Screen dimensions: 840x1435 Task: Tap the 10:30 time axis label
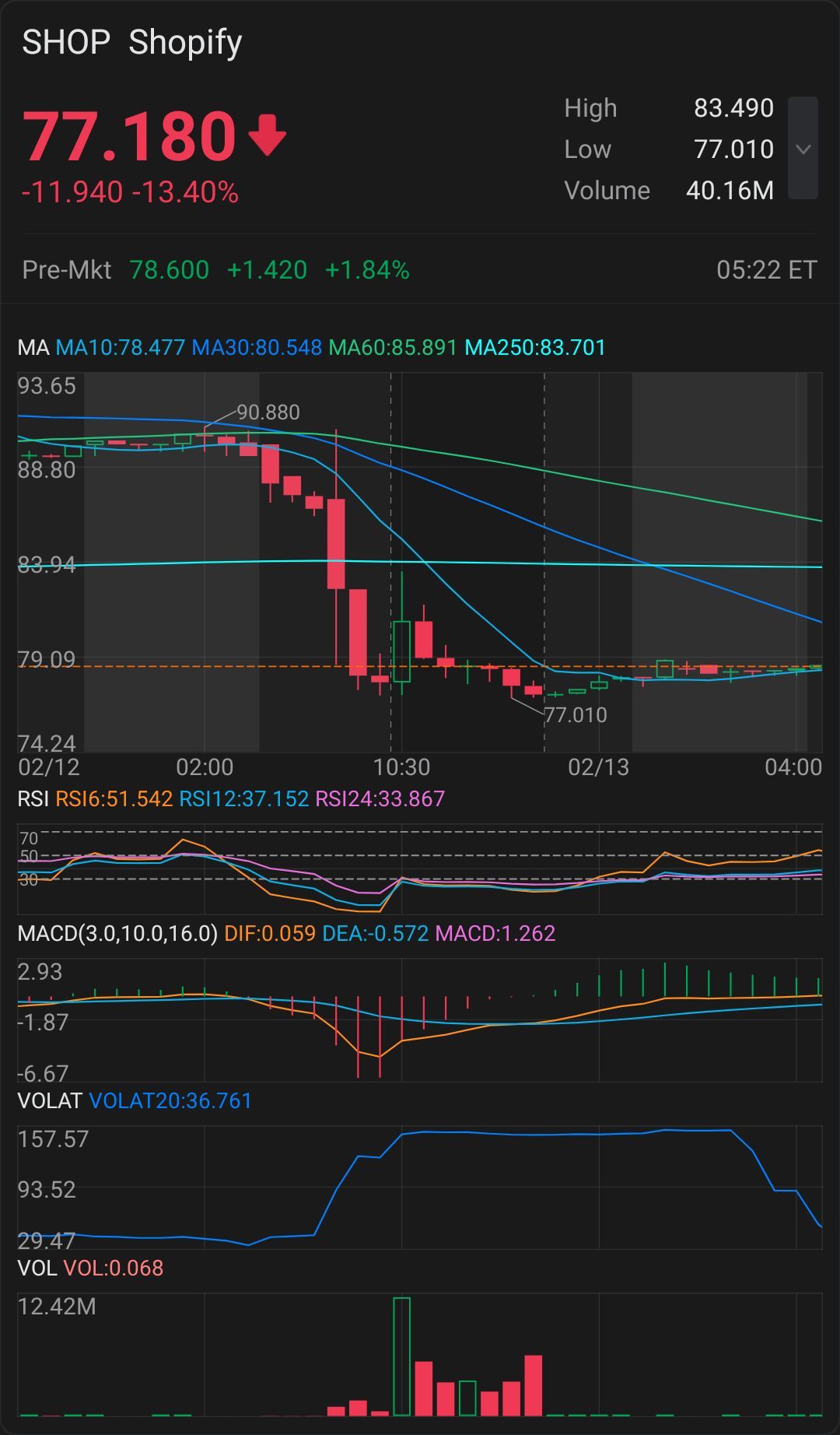401,767
